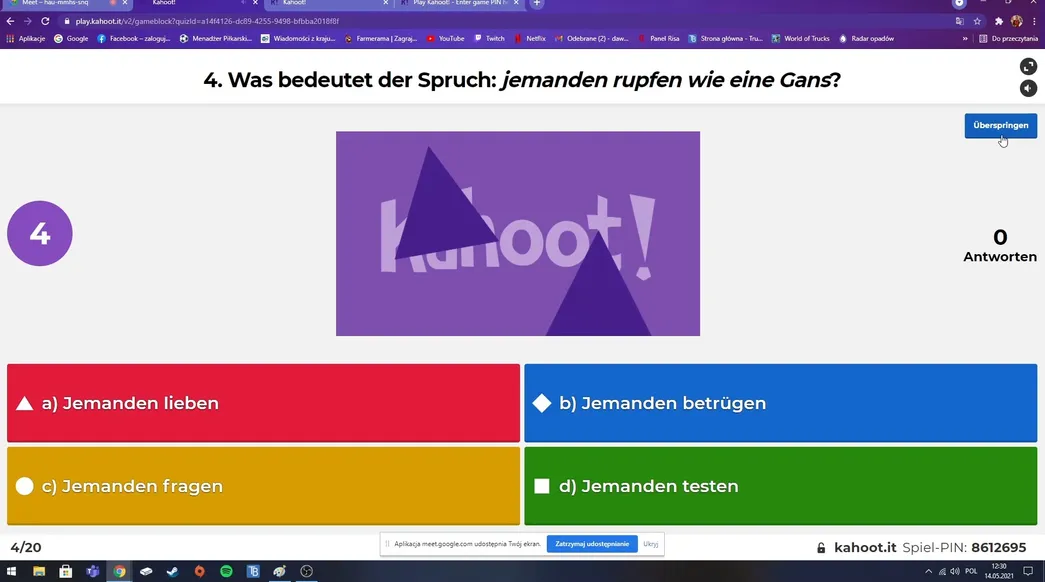
Task: Click the Kahoot logo image
Action: [x=518, y=233]
